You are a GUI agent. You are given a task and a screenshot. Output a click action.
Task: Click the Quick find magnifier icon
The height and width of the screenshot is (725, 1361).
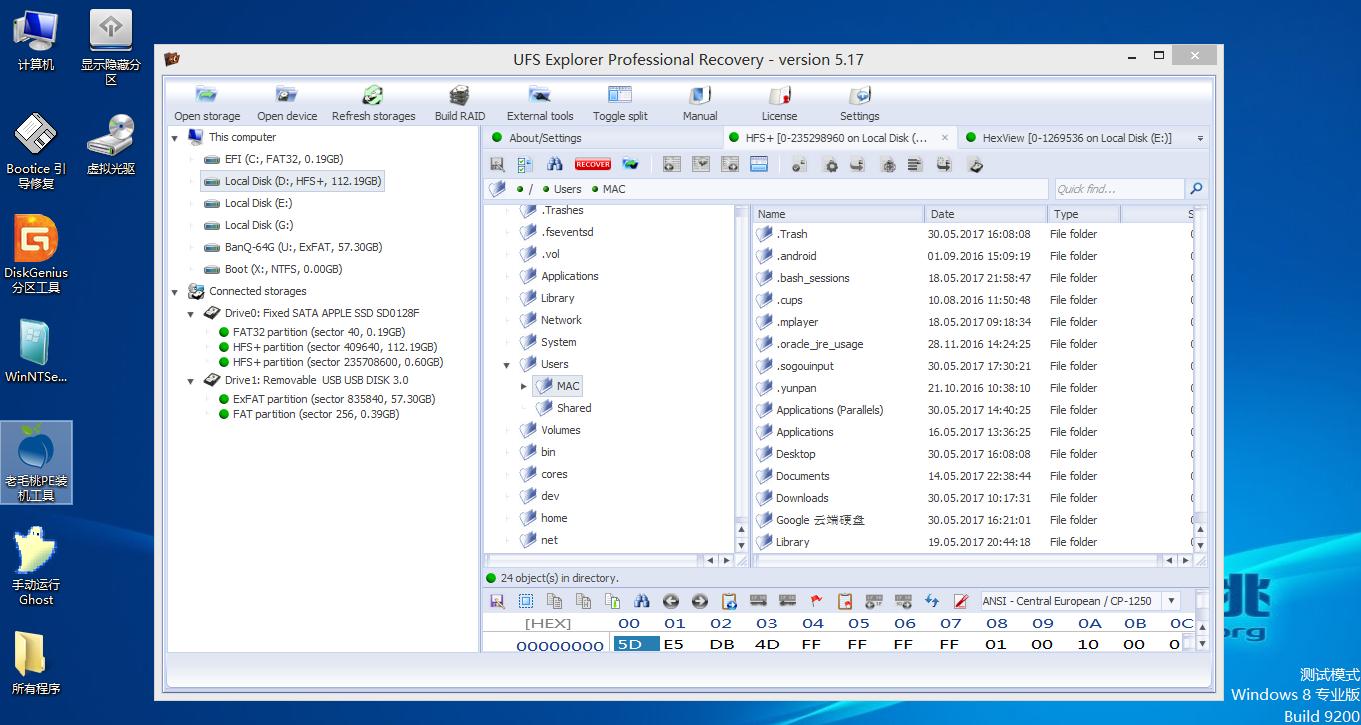pos(1196,188)
